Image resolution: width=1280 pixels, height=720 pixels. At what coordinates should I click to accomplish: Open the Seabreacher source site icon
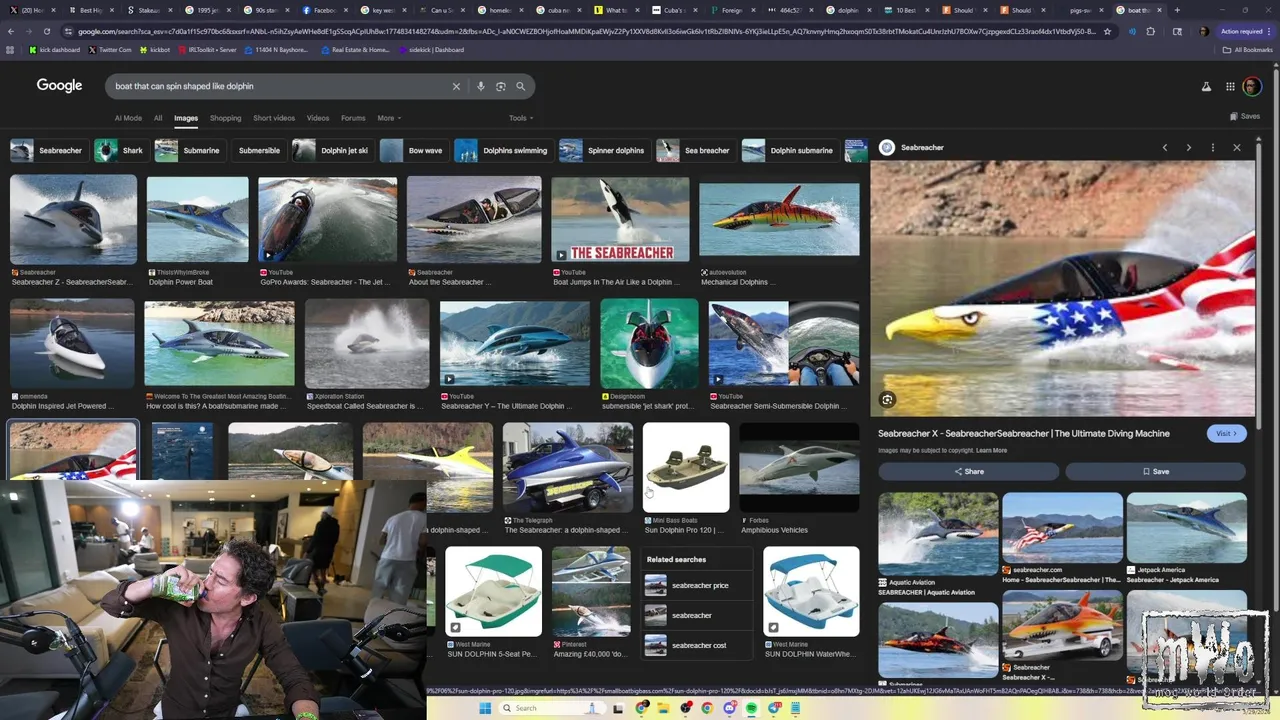[x=887, y=148]
